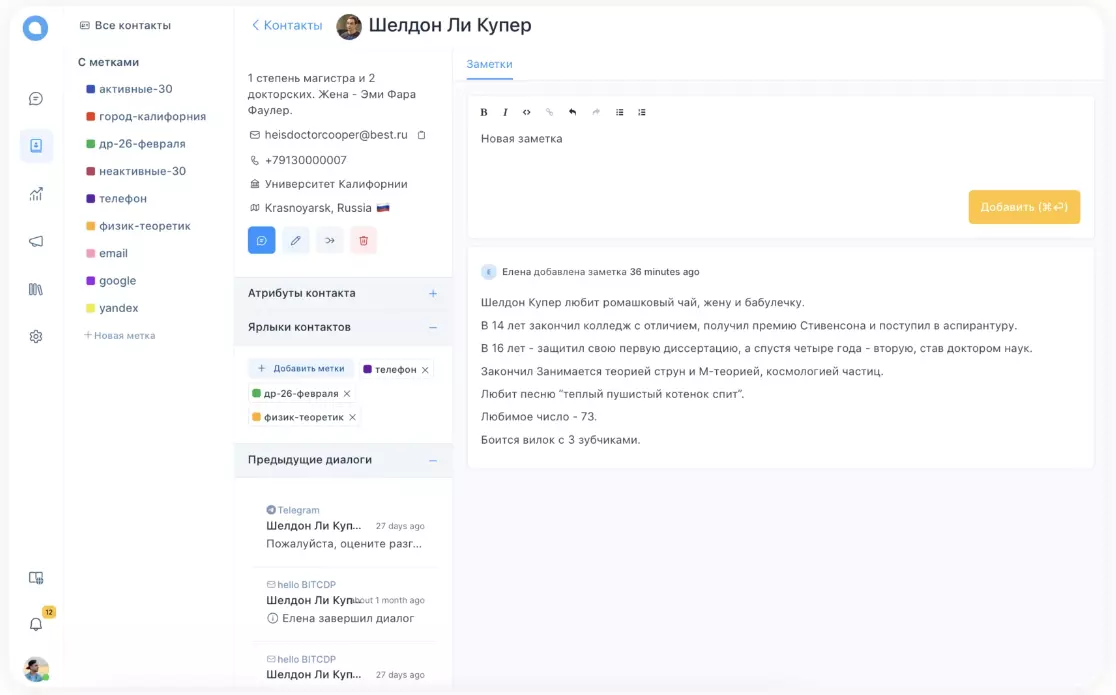Filter by телефон label in sidebar
The image size is (1116, 695).
[x=117, y=199]
